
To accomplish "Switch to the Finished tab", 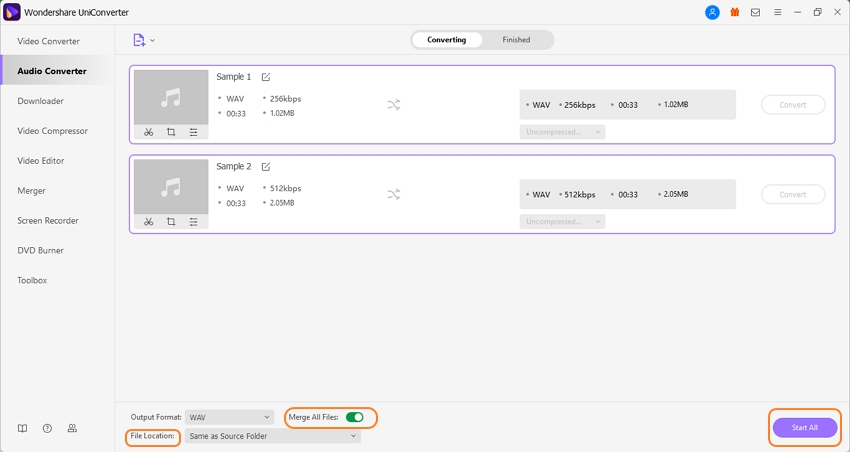I will (x=516, y=40).
